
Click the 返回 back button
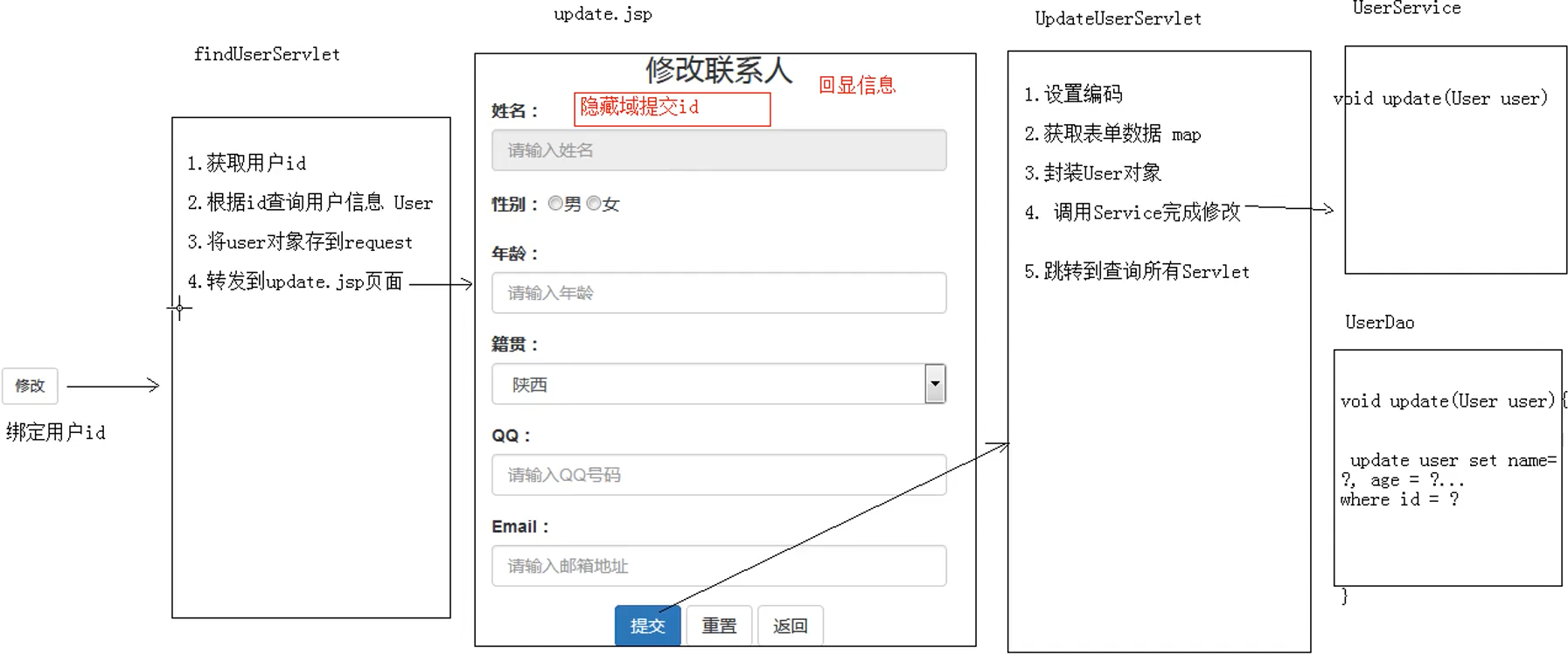[x=790, y=625]
